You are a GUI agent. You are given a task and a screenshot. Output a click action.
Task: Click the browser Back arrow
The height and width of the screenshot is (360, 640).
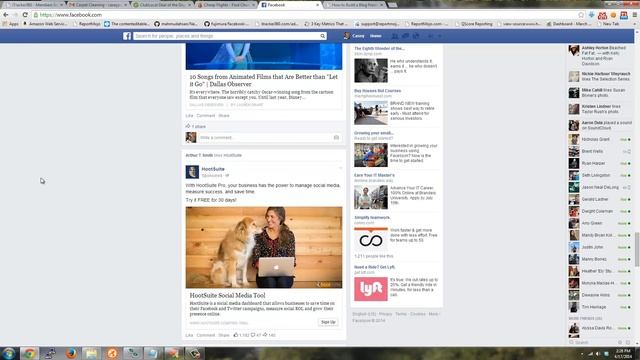(6, 15)
